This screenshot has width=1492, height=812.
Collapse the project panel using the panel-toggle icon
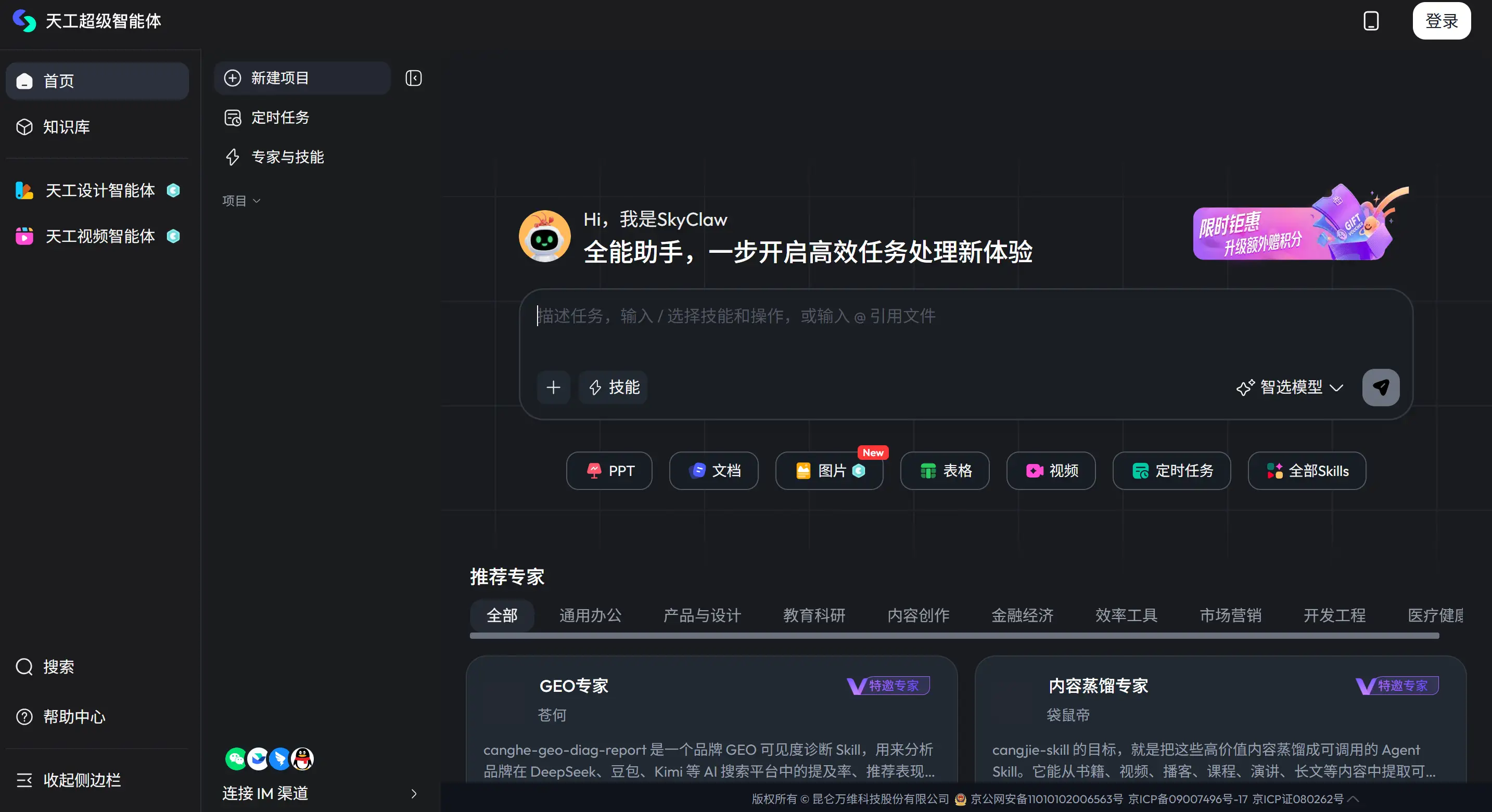[413, 78]
